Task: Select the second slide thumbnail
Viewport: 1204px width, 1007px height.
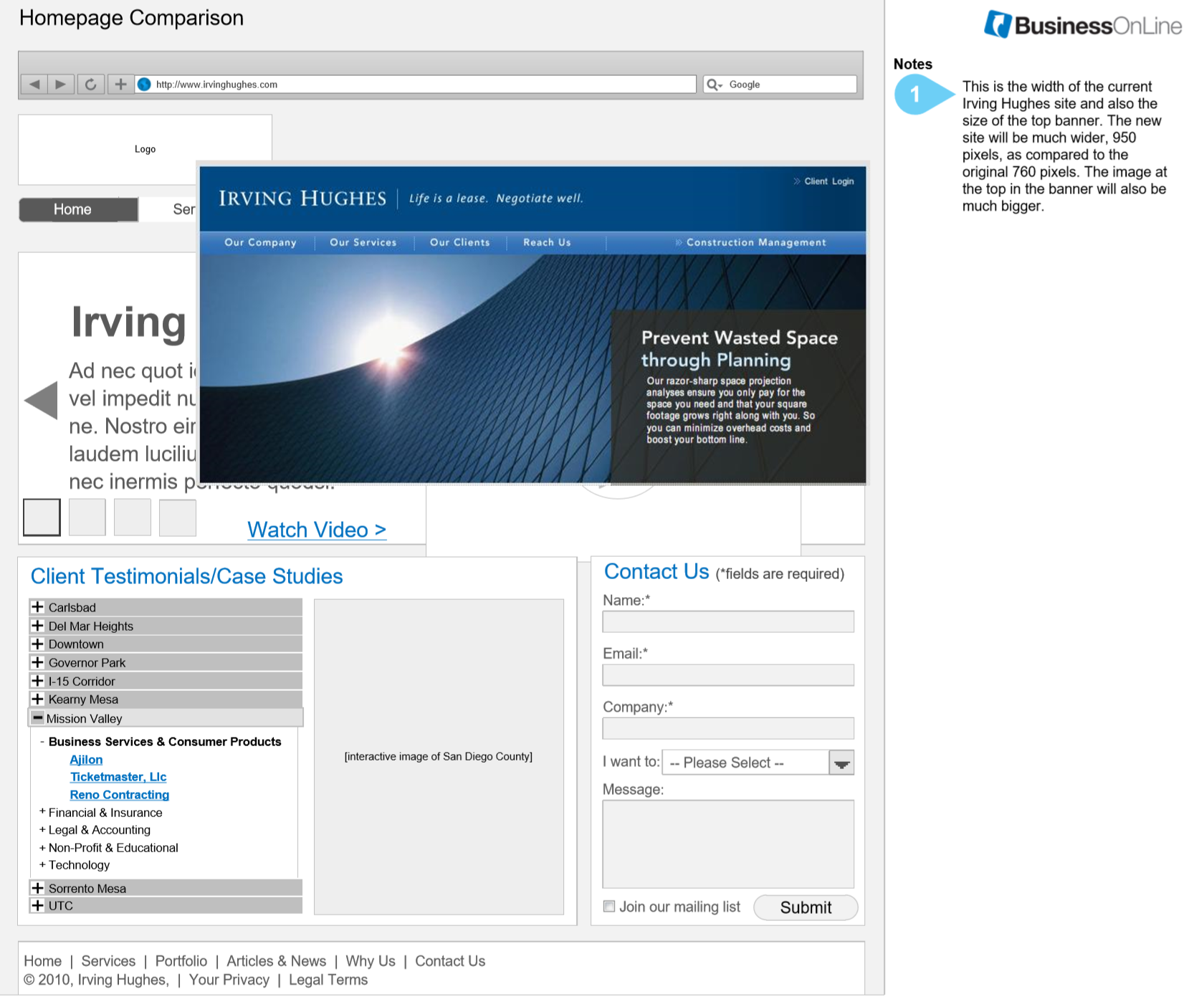Action: pos(87,517)
